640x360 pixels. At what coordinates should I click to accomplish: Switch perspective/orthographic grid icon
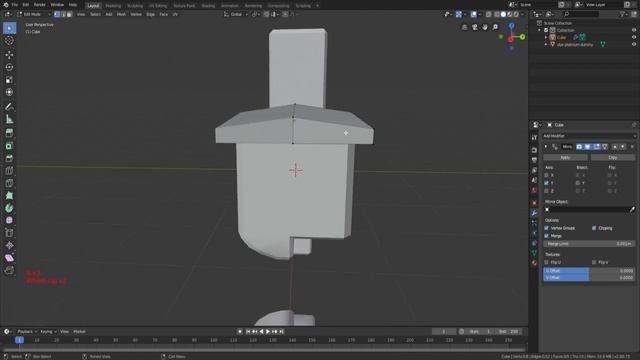(x=464, y=27)
